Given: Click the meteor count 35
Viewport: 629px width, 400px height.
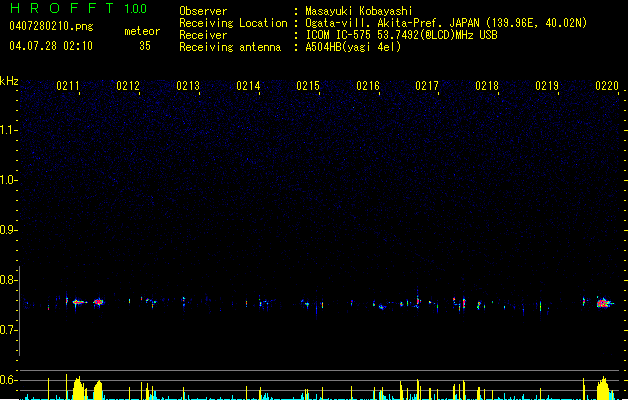Looking at the screenshot, I should [145, 46].
